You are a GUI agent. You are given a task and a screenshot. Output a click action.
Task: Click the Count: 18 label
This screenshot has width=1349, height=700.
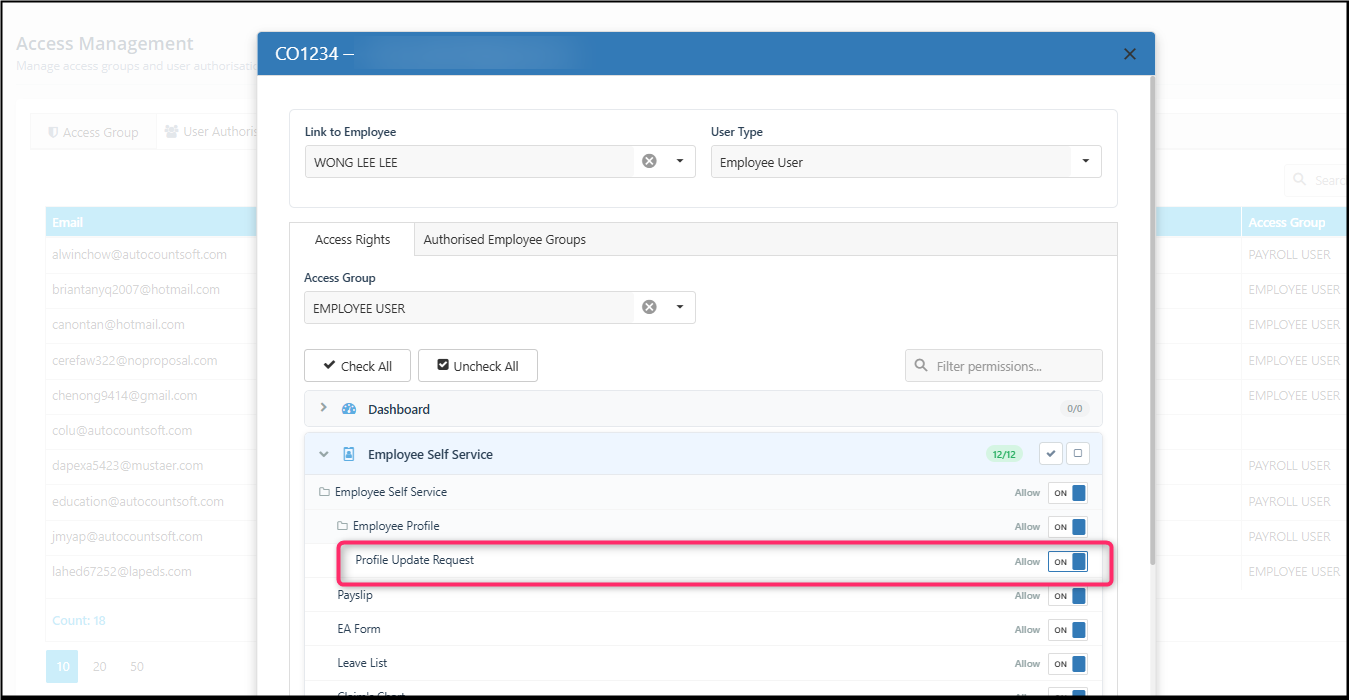pyautogui.click(x=79, y=621)
